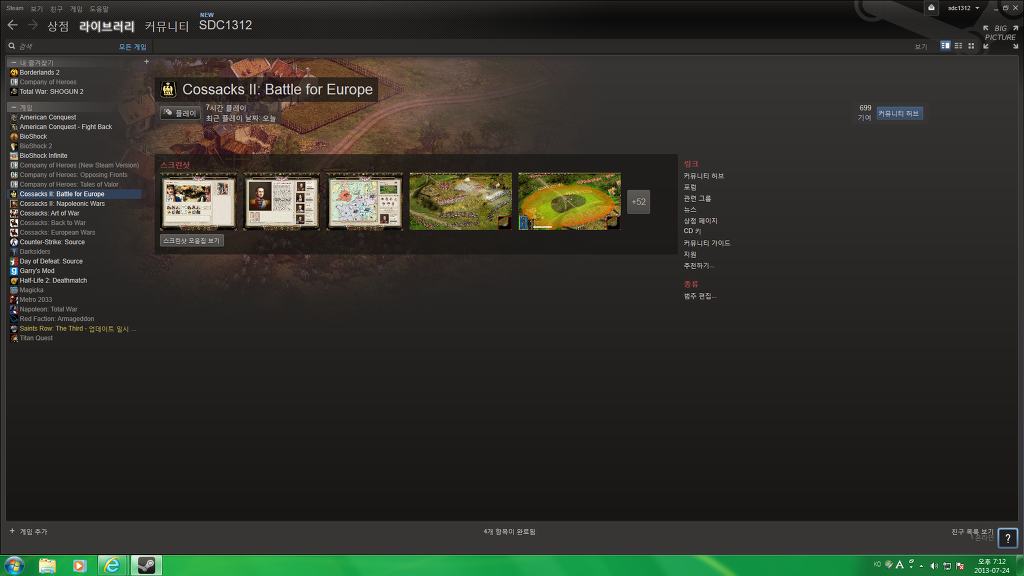The image size is (1024, 576).
Task: Open the Action Center flag icon
Action: (x=959, y=566)
